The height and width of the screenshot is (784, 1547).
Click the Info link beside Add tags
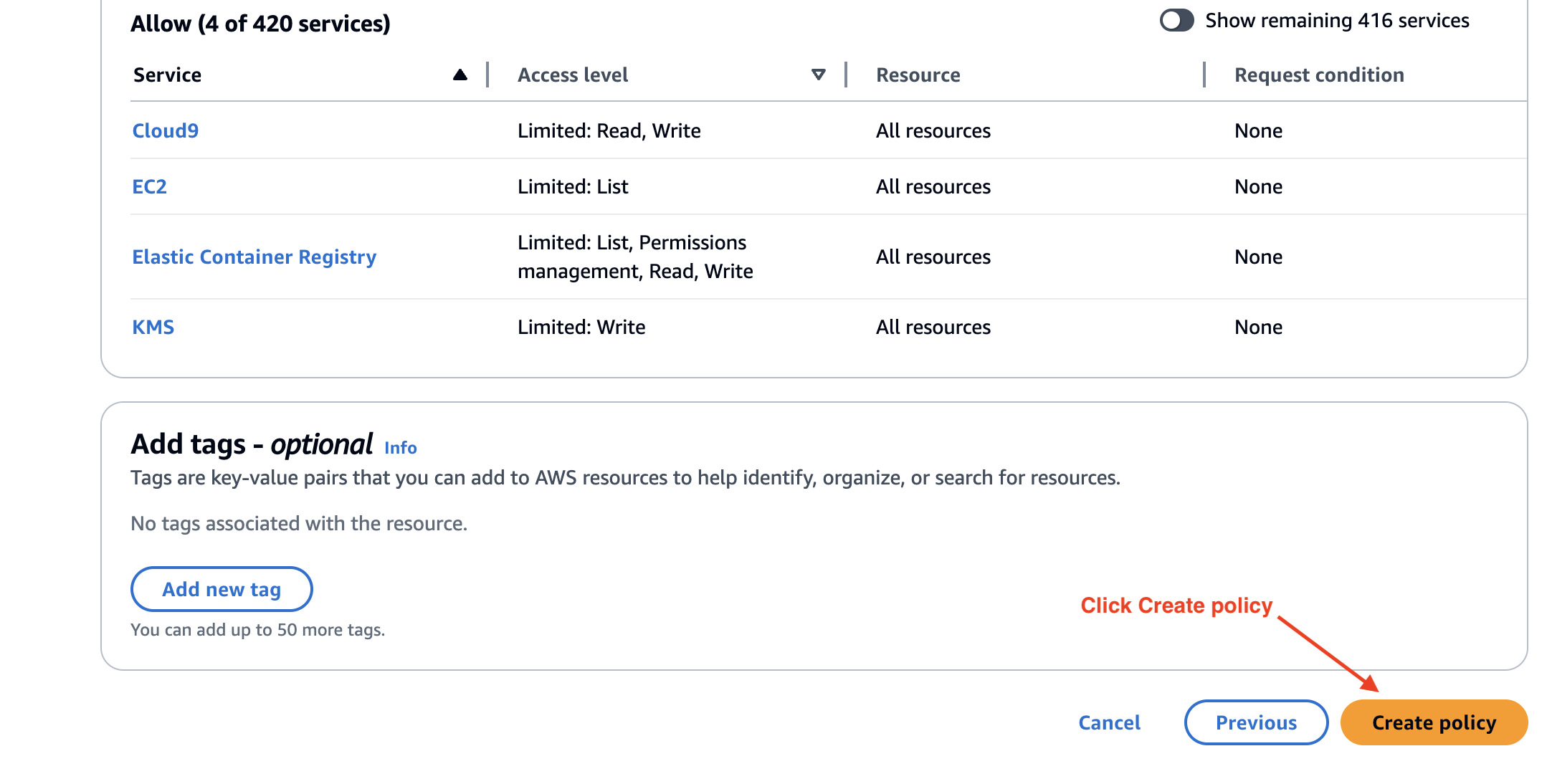tap(400, 447)
